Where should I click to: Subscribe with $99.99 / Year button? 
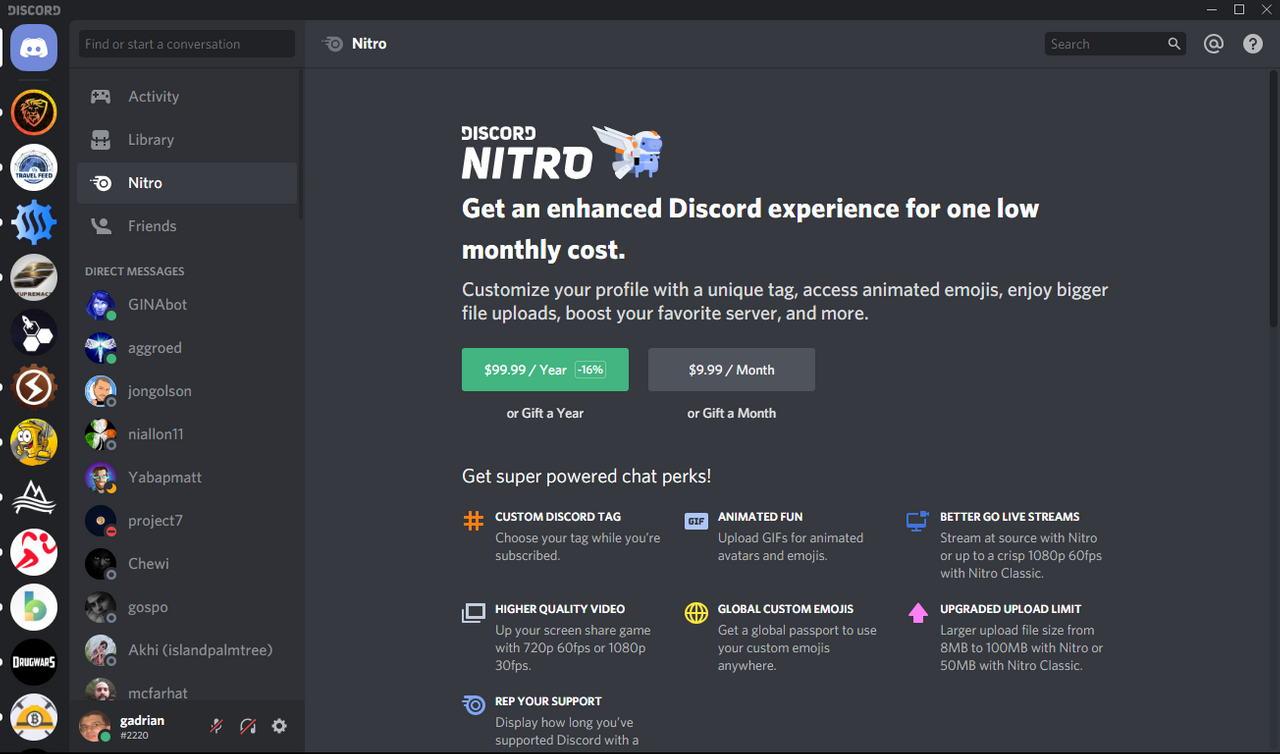click(545, 370)
